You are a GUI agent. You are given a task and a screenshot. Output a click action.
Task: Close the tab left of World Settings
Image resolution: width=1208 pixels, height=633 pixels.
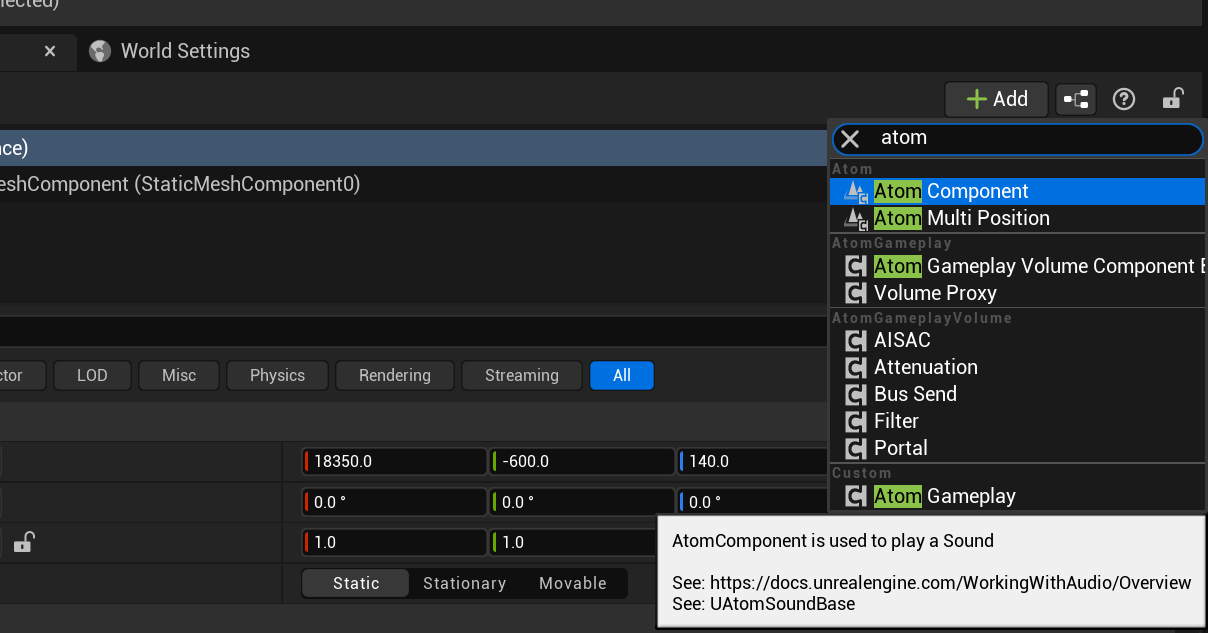click(50, 51)
